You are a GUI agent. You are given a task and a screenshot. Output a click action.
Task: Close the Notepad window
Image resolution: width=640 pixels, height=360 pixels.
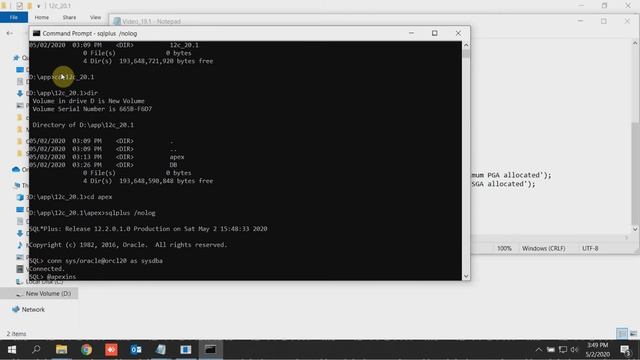[627, 21]
